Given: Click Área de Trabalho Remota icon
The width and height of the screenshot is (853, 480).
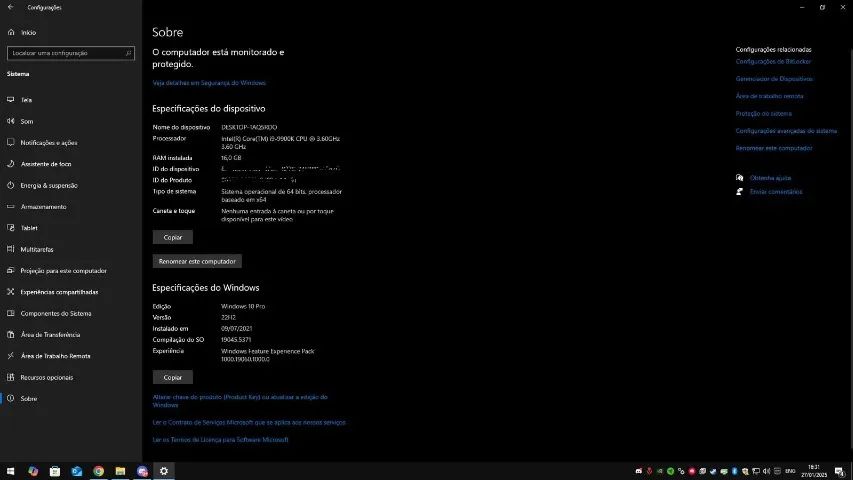Looking at the screenshot, I should tap(10, 356).
